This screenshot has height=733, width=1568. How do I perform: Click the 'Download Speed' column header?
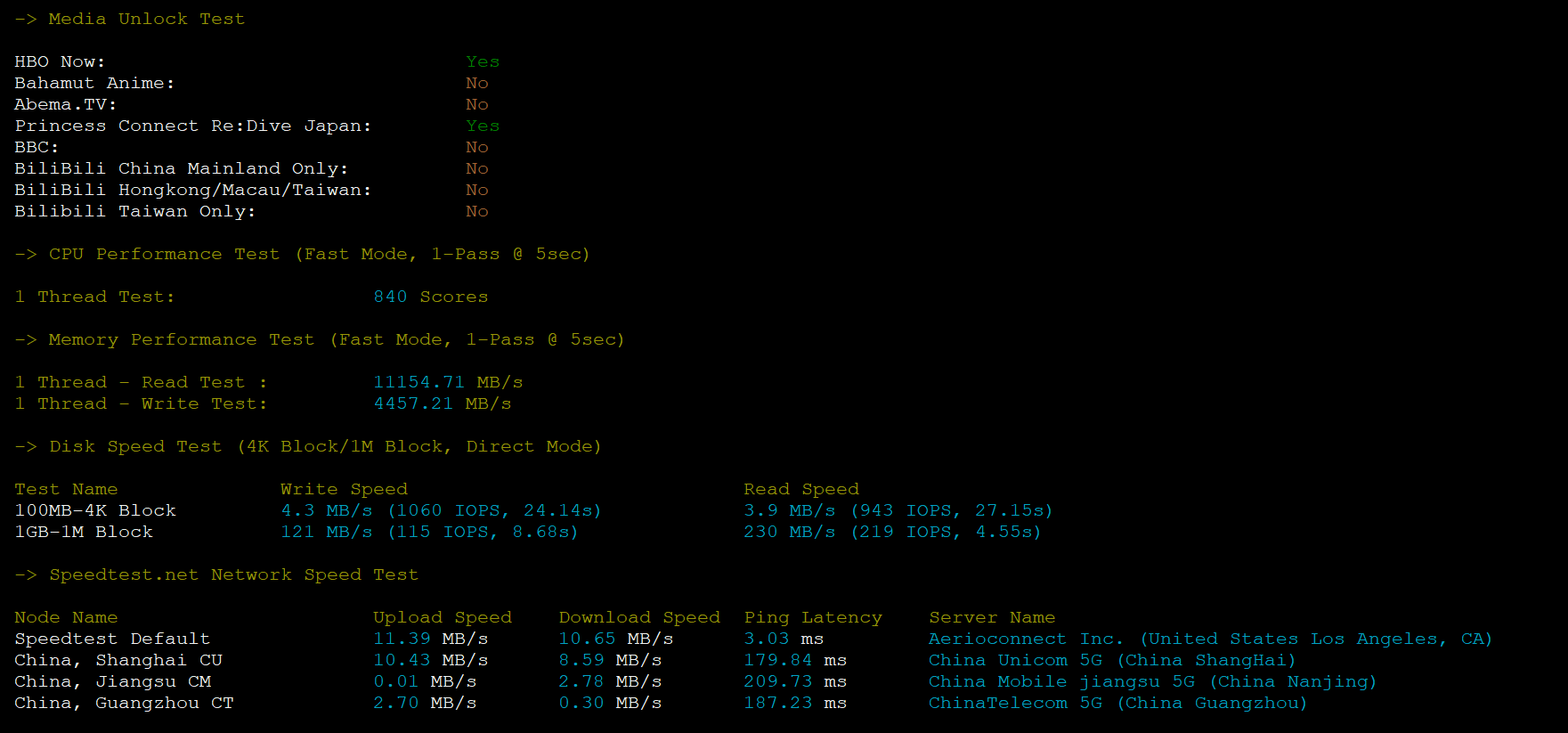point(639,617)
